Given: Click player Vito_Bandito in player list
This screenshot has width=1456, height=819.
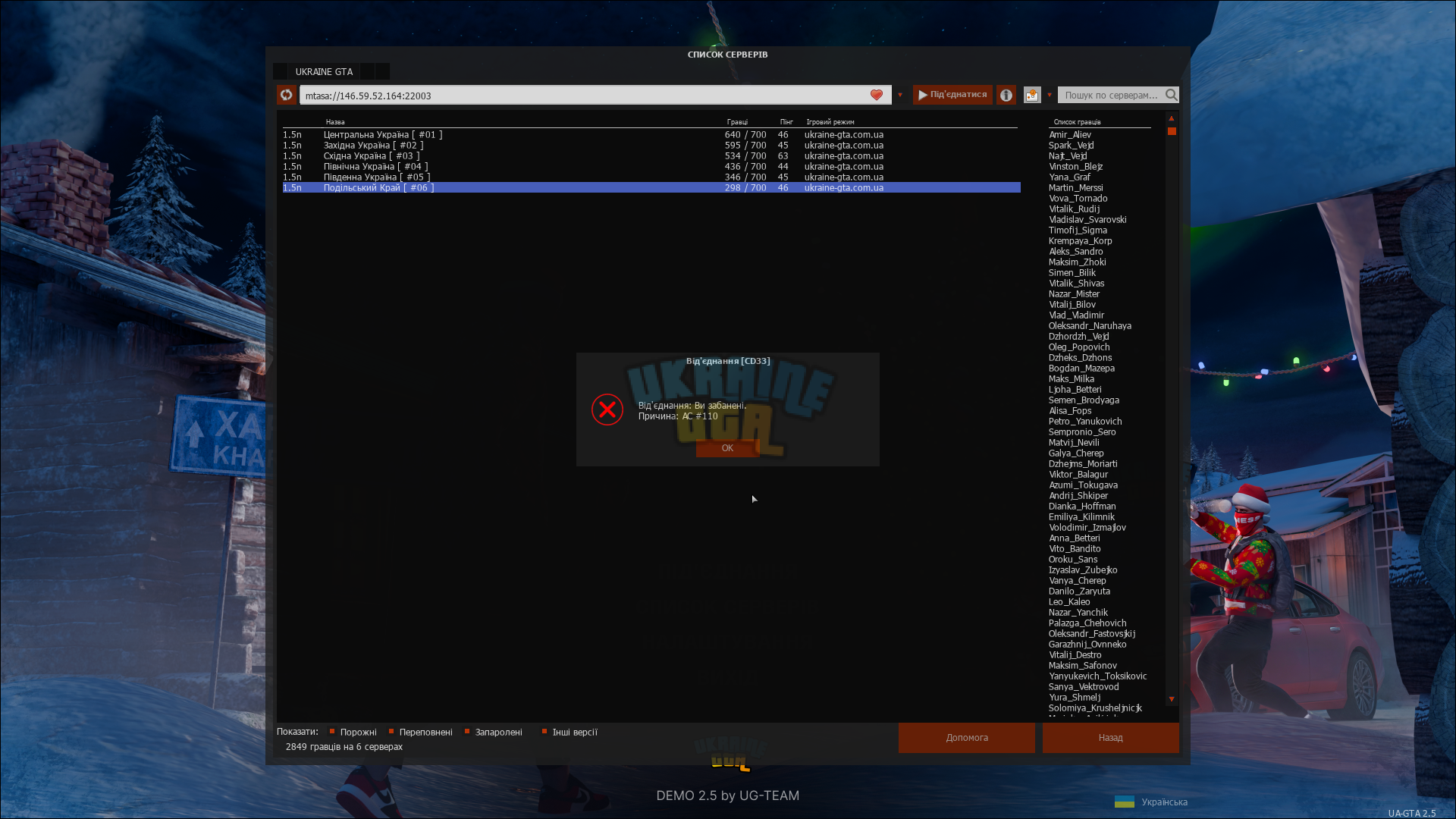Looking at the screenshot, I should click(1075, 549).
